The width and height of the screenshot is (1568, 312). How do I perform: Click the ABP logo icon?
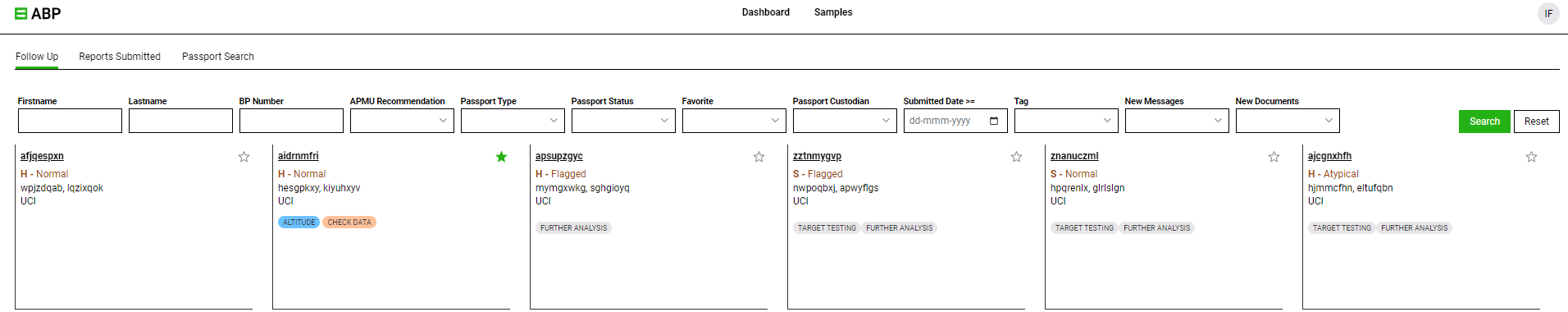[21, 14]
